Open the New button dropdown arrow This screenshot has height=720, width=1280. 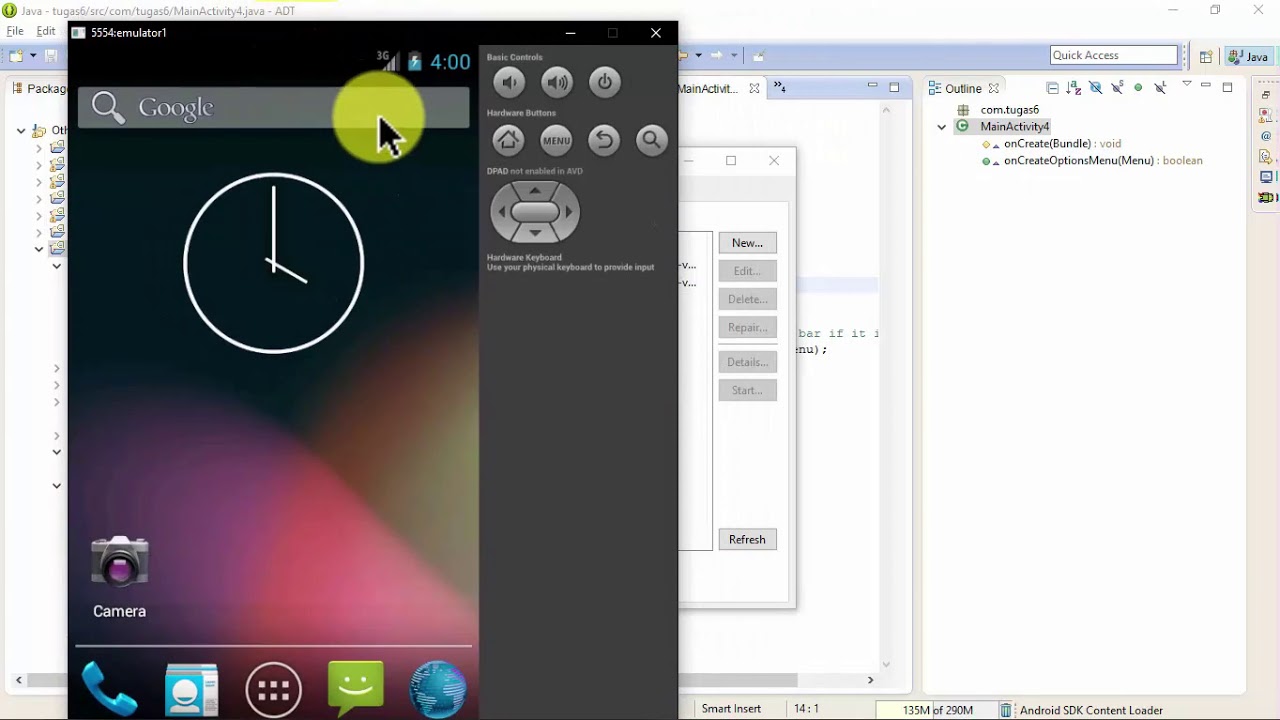click(x=32, y=56)
